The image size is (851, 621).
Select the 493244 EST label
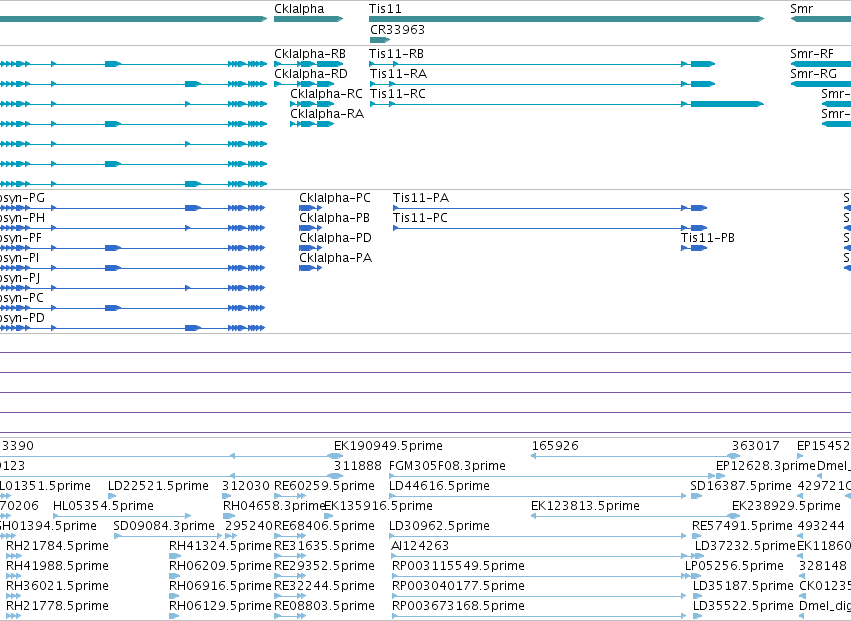point(821,526)
